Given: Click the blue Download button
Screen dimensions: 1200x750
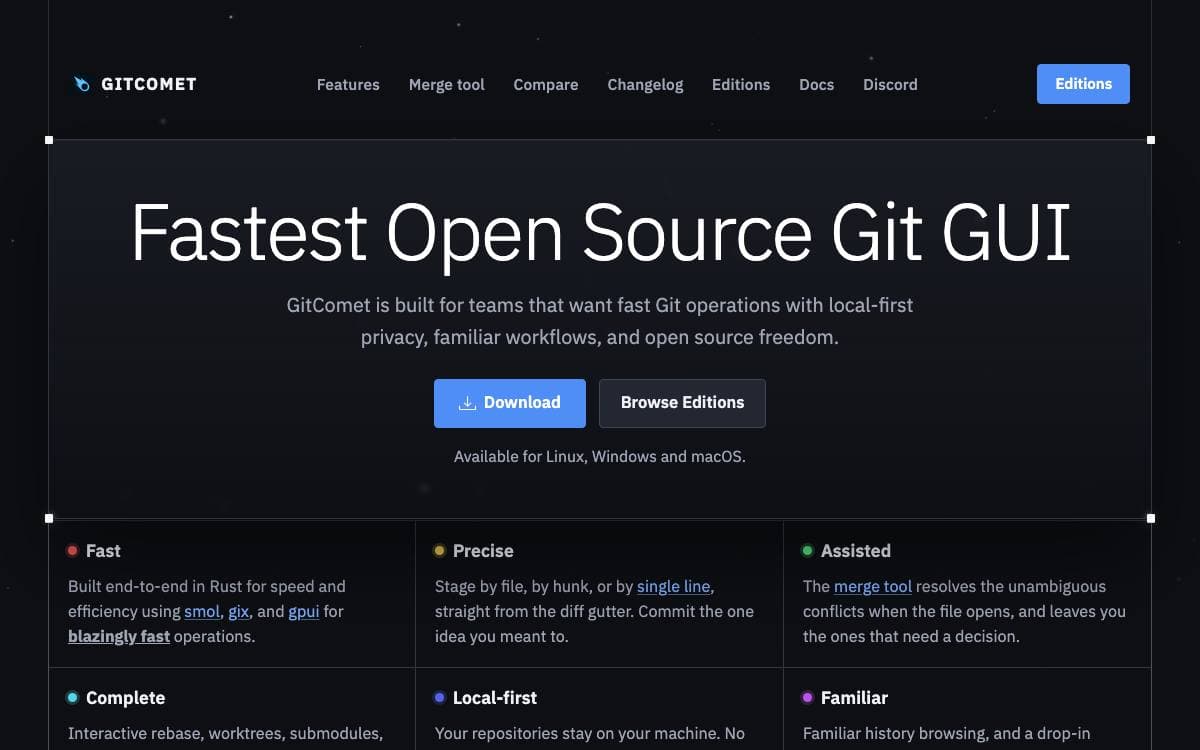Looking at the screenshot, I should coord(510,403).
